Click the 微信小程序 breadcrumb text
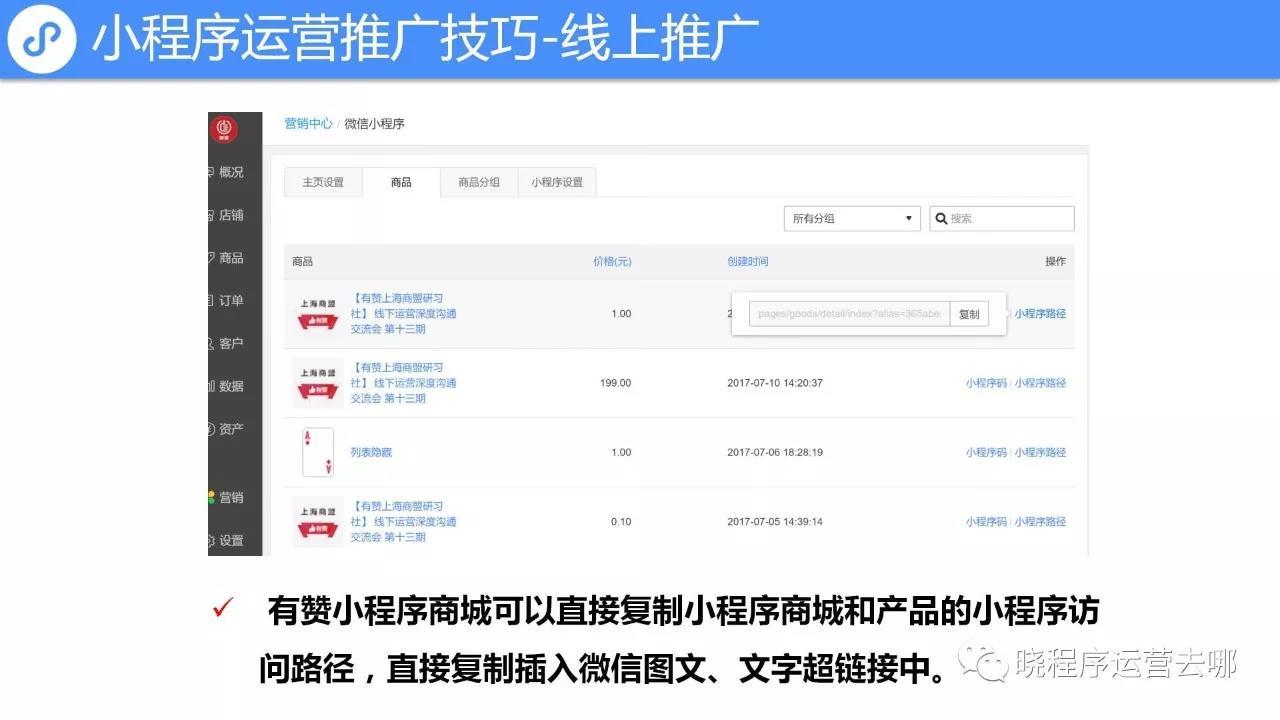This screenshot has height=720, width=1280. point(375,123)
